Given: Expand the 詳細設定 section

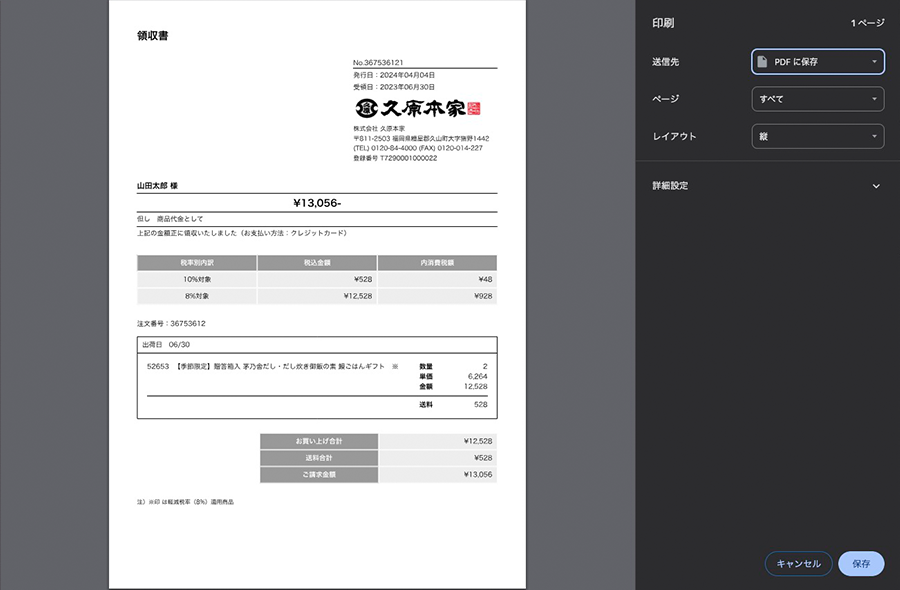Looking at the screenshot, I should pyautogui.click(x=876, y=186).
